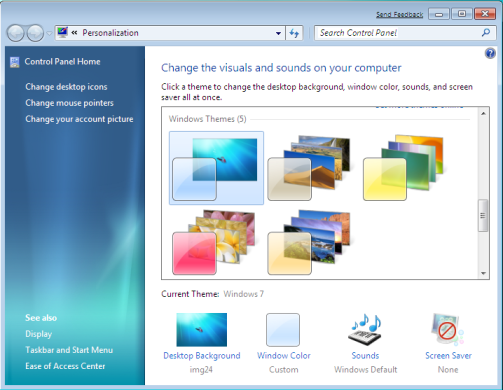Viewport: 503px width, 390px height.
Task: Click the Window Color swatch
Action: tap(283, 330)
